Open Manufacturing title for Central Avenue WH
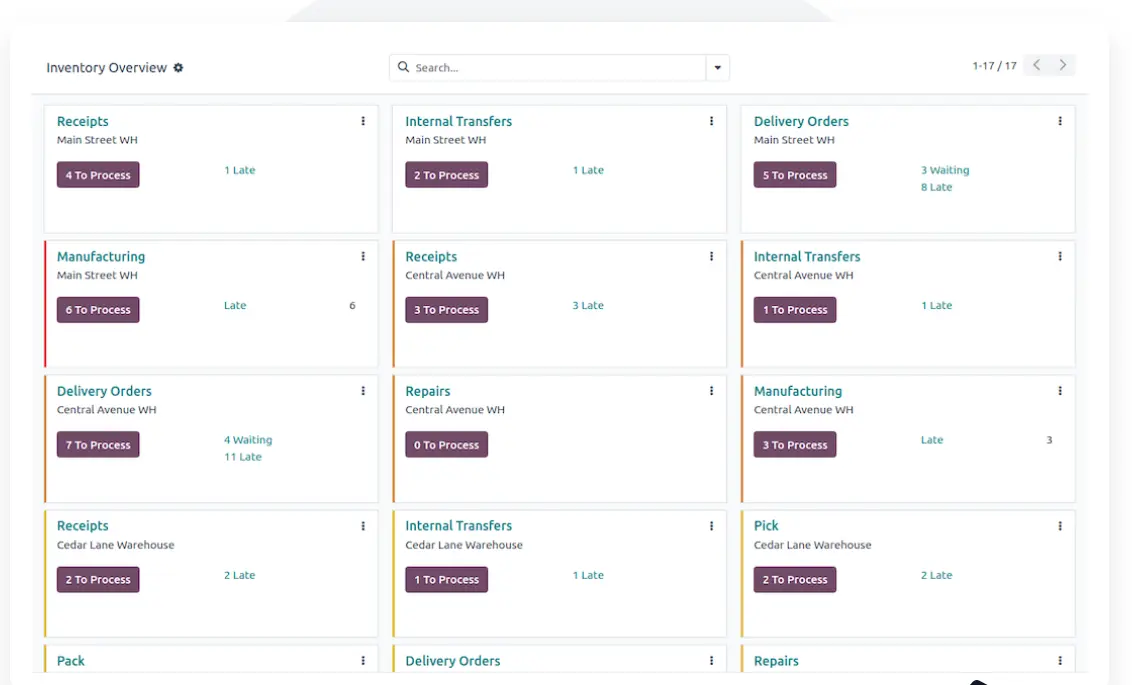The width and height of the screenshot is (1132, 685). (x=798, y=391)
